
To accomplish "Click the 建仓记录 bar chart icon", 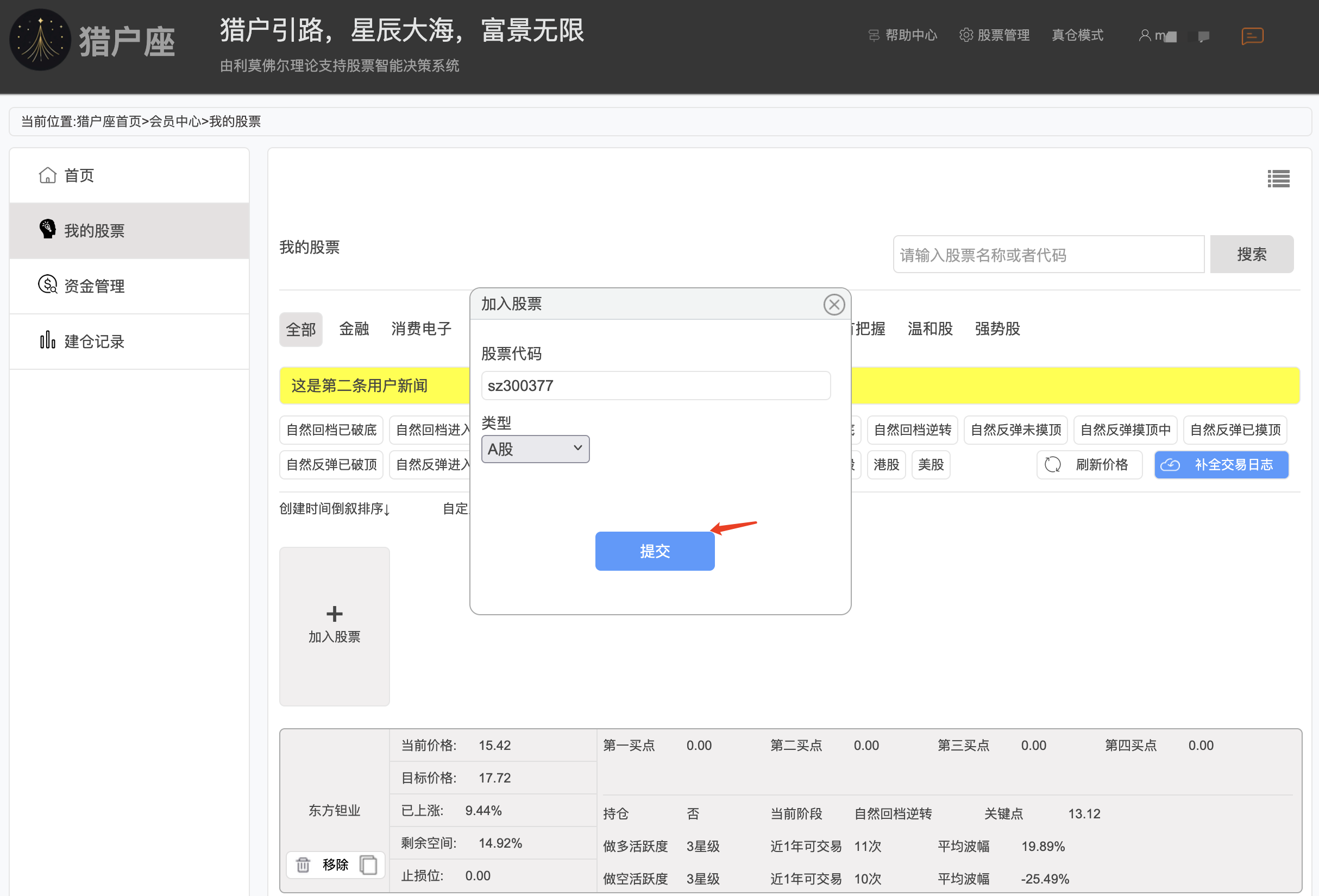I will tap(47, 340).
